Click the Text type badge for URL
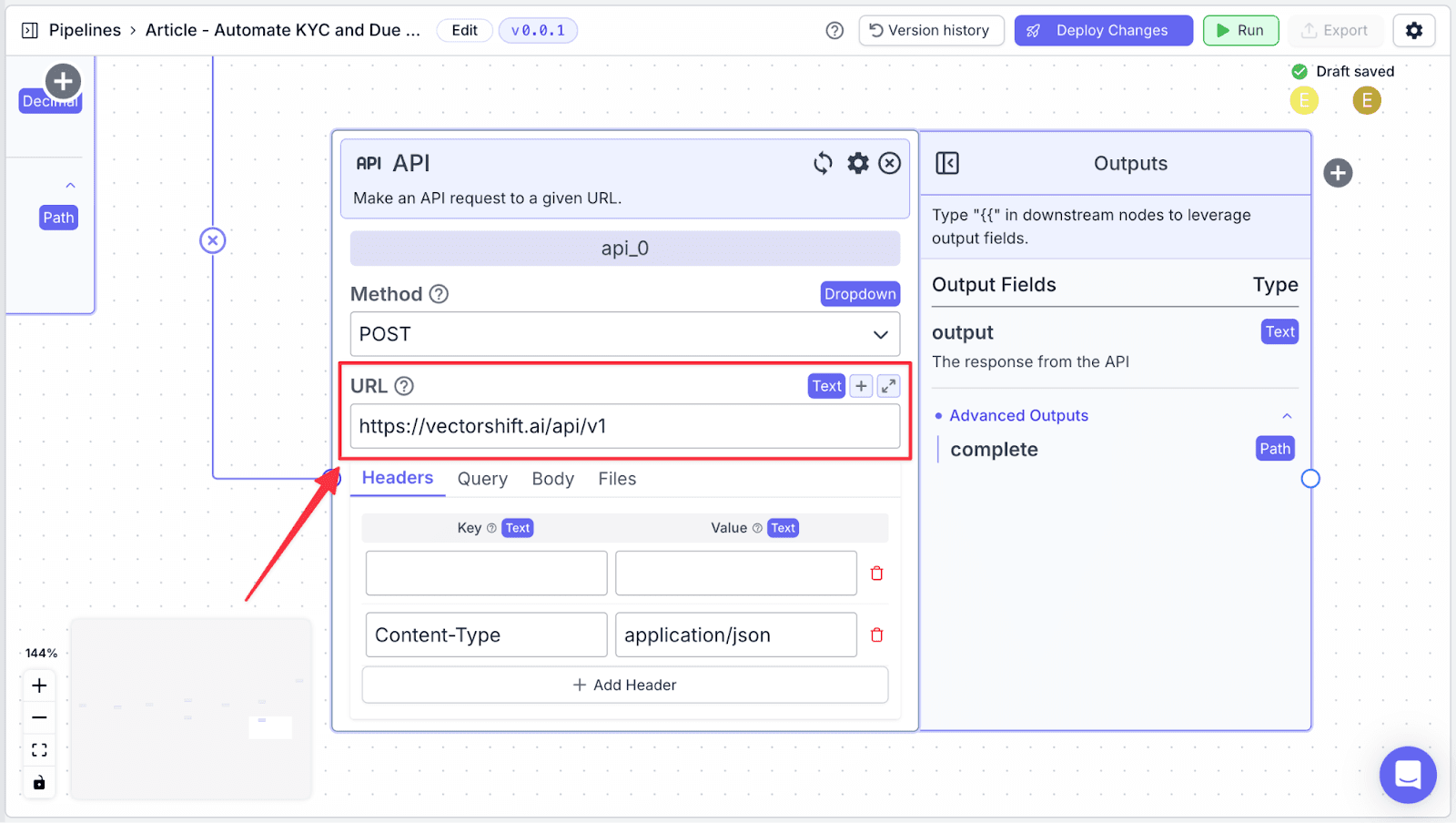The height and width of the screenshot is (823, 1456). click(827, 386)
